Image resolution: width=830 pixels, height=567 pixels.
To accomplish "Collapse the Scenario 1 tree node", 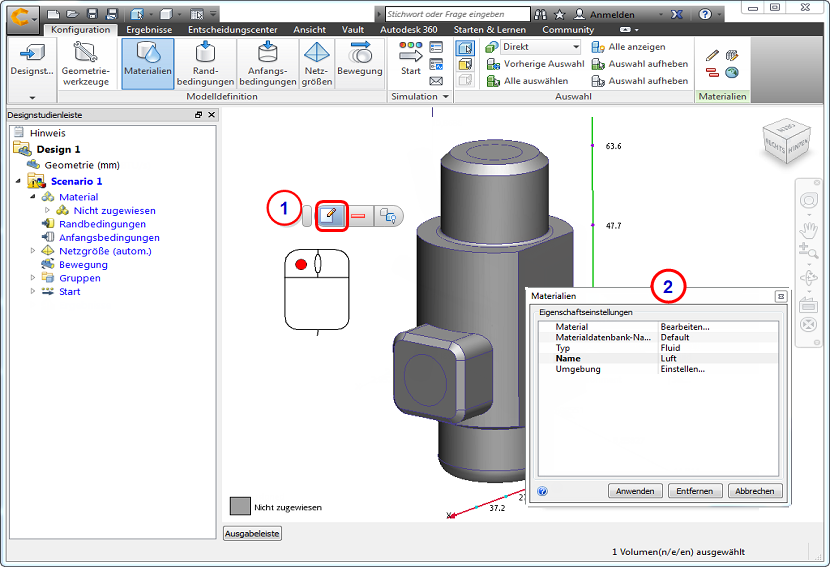I will (x=19, y=181).
